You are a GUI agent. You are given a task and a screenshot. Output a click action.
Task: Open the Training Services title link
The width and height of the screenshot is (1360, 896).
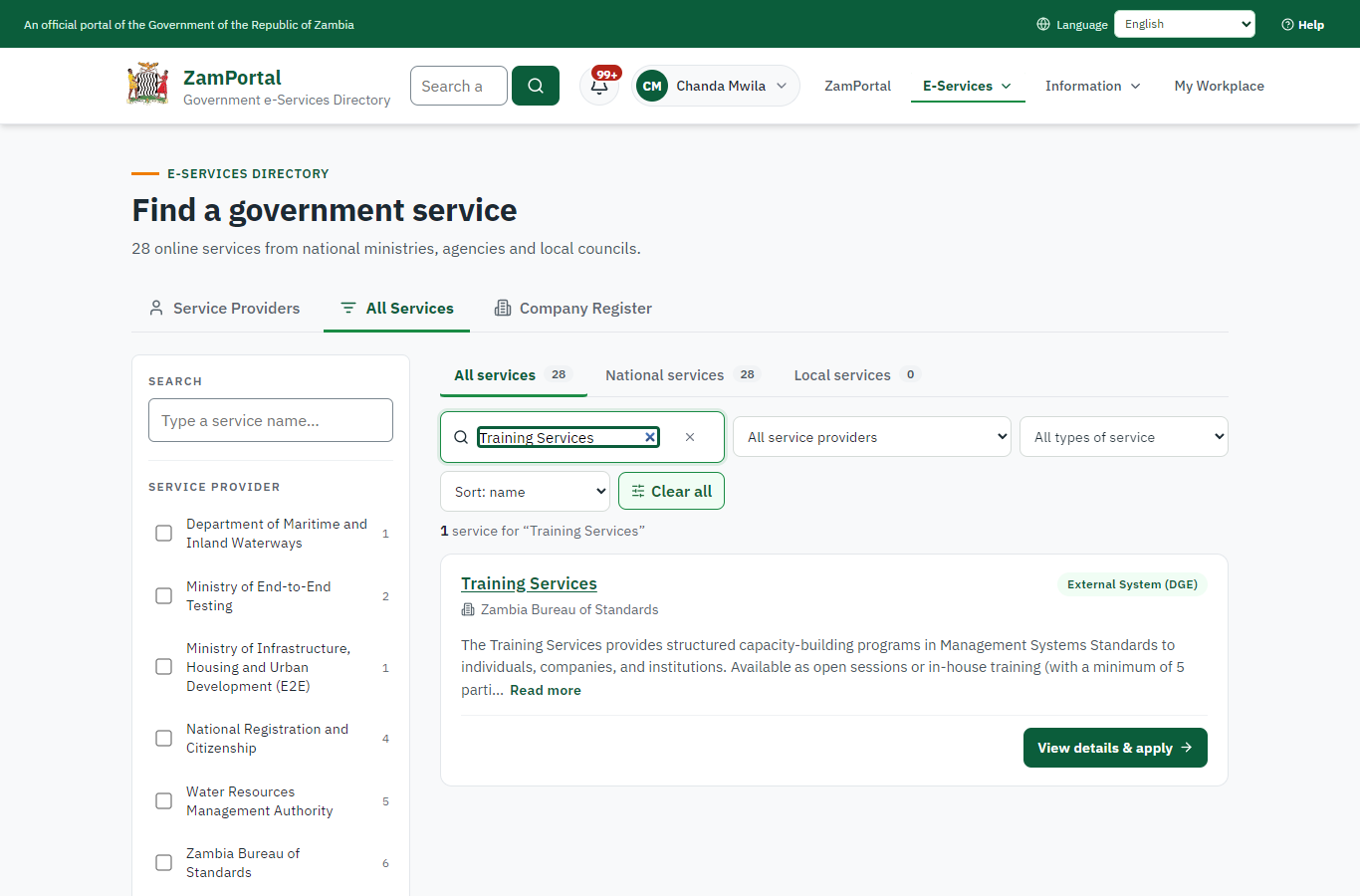point(529,583)
